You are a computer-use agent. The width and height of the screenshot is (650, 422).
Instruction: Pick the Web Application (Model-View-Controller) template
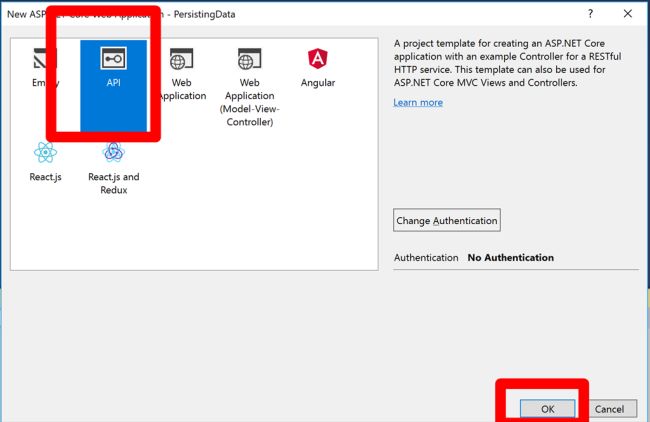tap(250, 86)
